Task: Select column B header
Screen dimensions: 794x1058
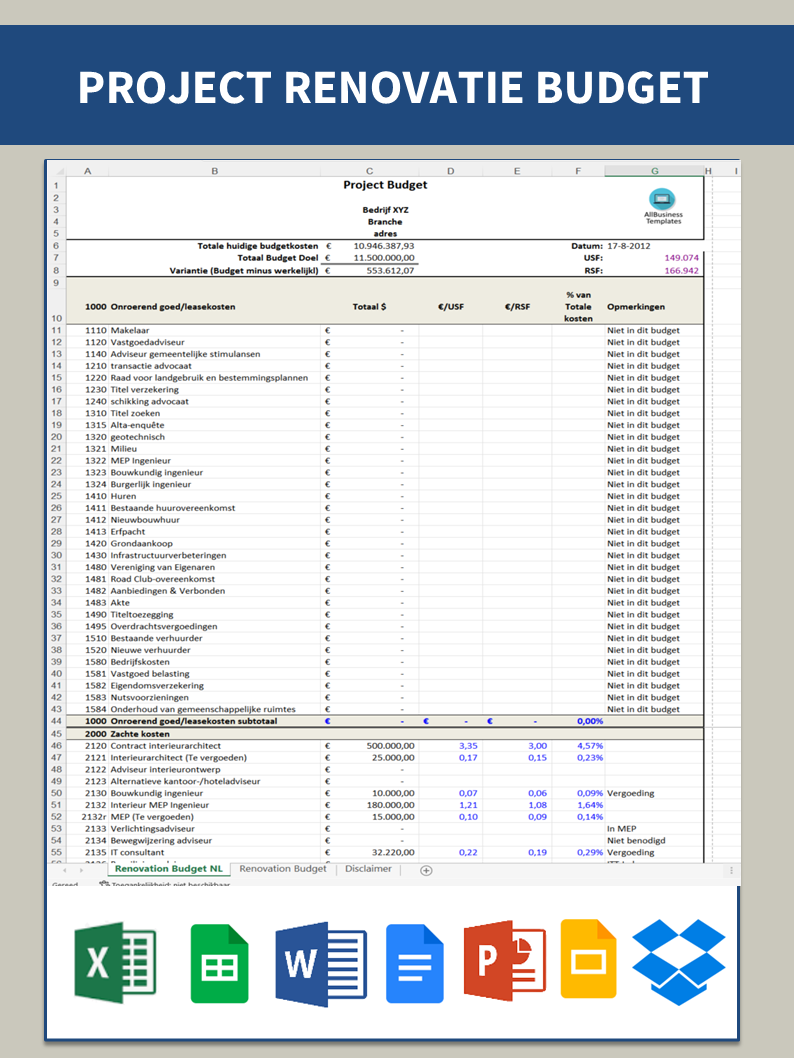Action: pyautogui.click(x=215, y=171)
